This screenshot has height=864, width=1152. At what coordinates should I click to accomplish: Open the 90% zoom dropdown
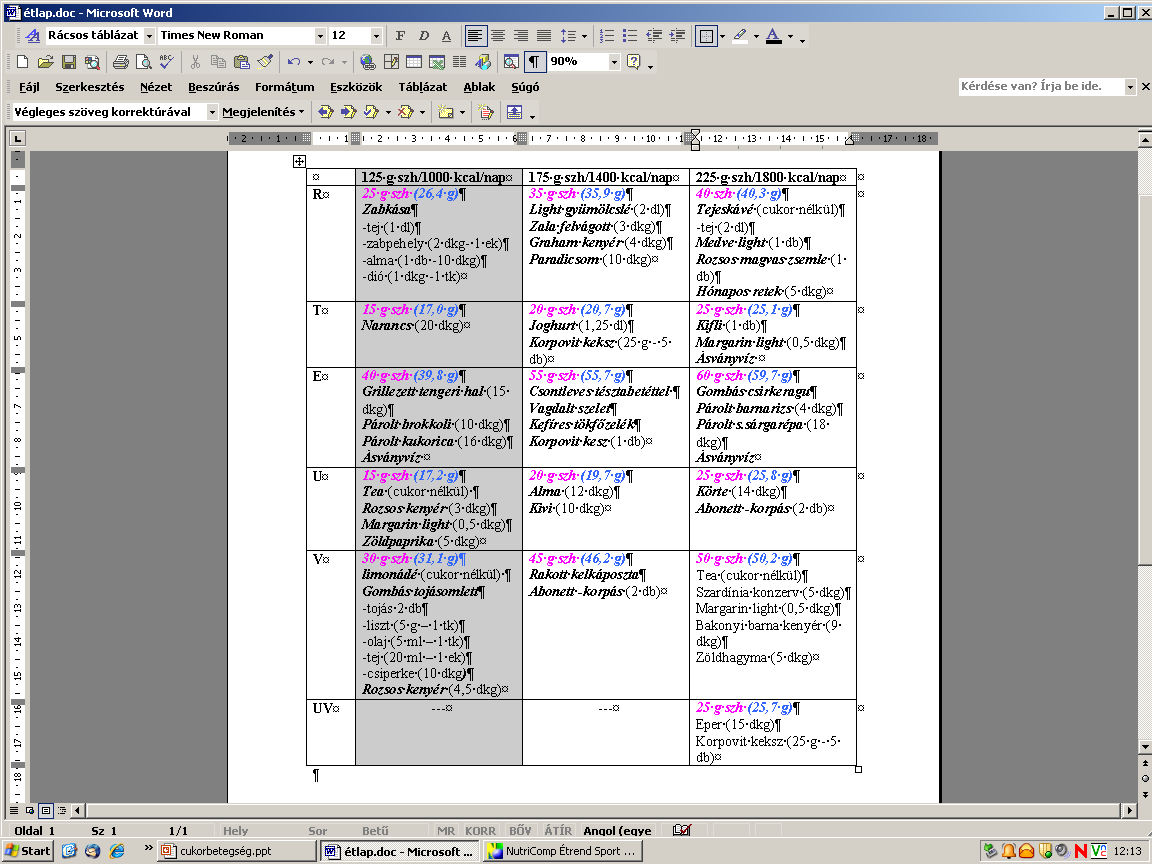[x=614, y=62]
